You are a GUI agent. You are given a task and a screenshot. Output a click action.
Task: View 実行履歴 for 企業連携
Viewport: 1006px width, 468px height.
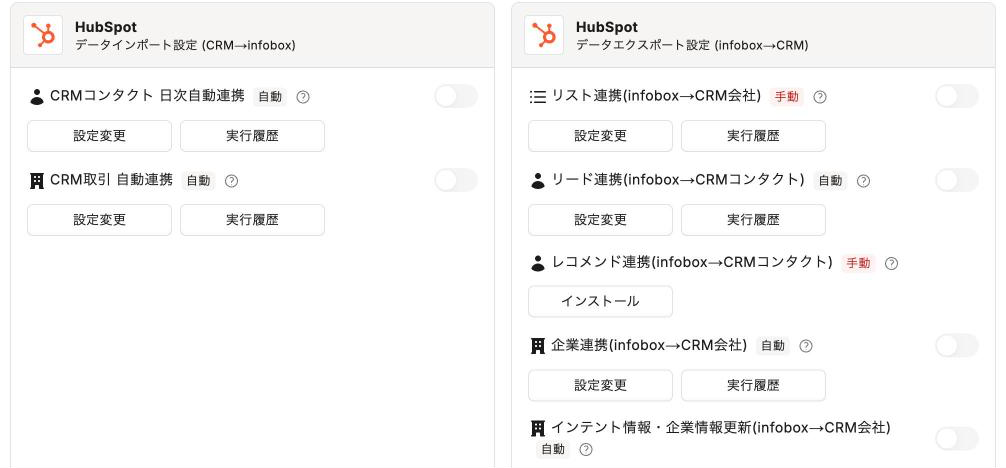coord(753,385)
